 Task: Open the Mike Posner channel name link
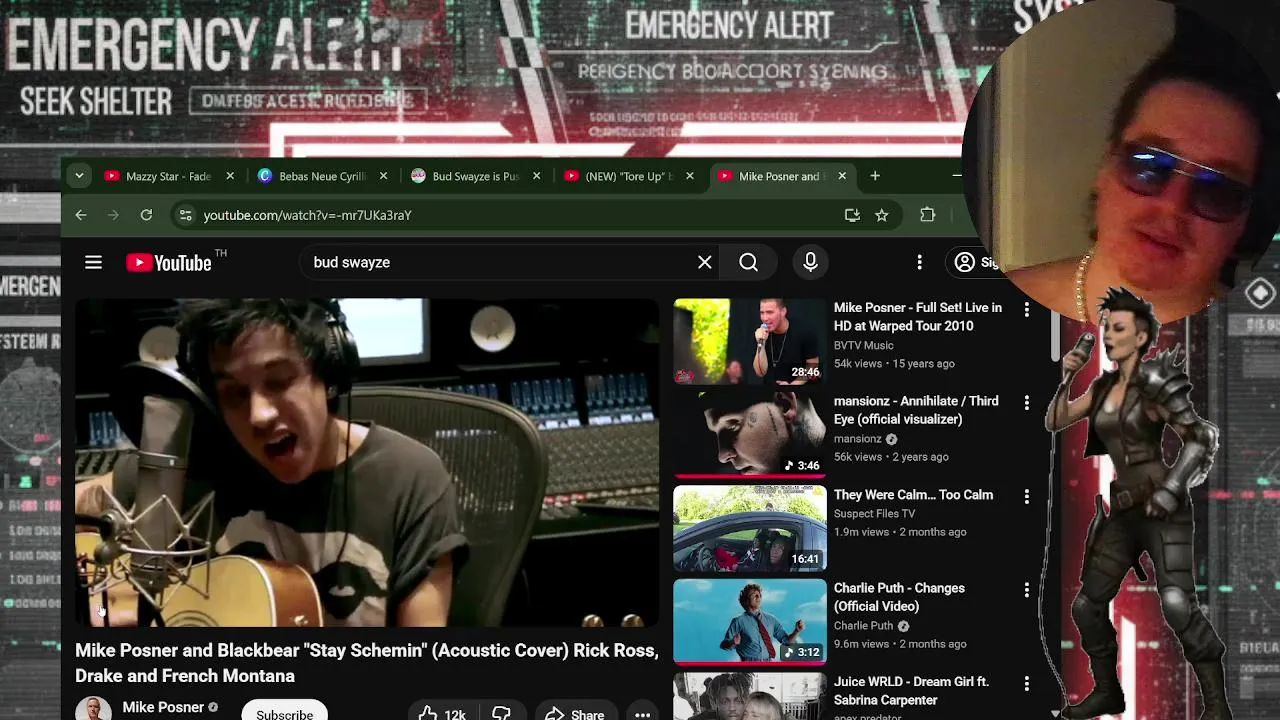pos(163,707)
